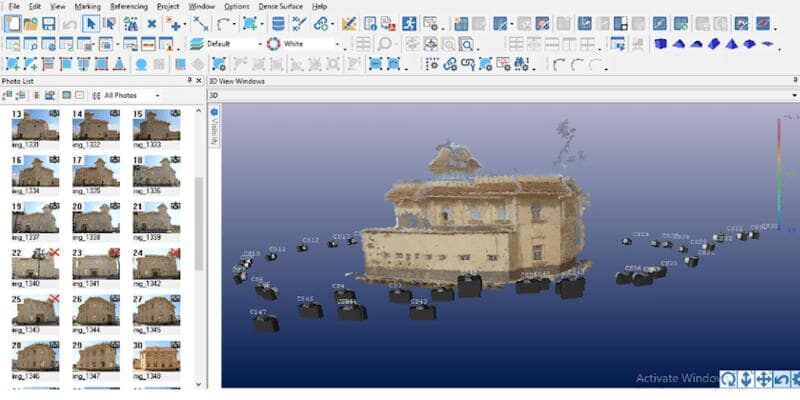This screenshot has width=800, height=400.
Task: Open a project with the folder icon
Action: point(31,23)
